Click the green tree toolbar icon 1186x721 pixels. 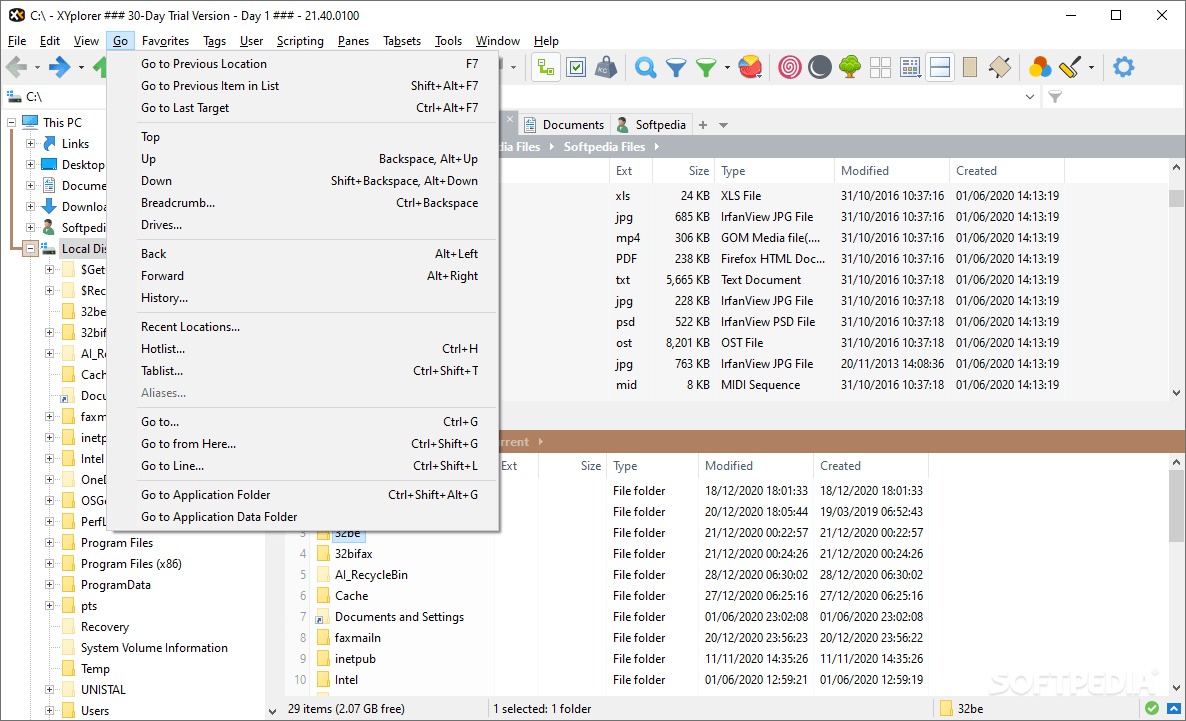click(848, 67)
